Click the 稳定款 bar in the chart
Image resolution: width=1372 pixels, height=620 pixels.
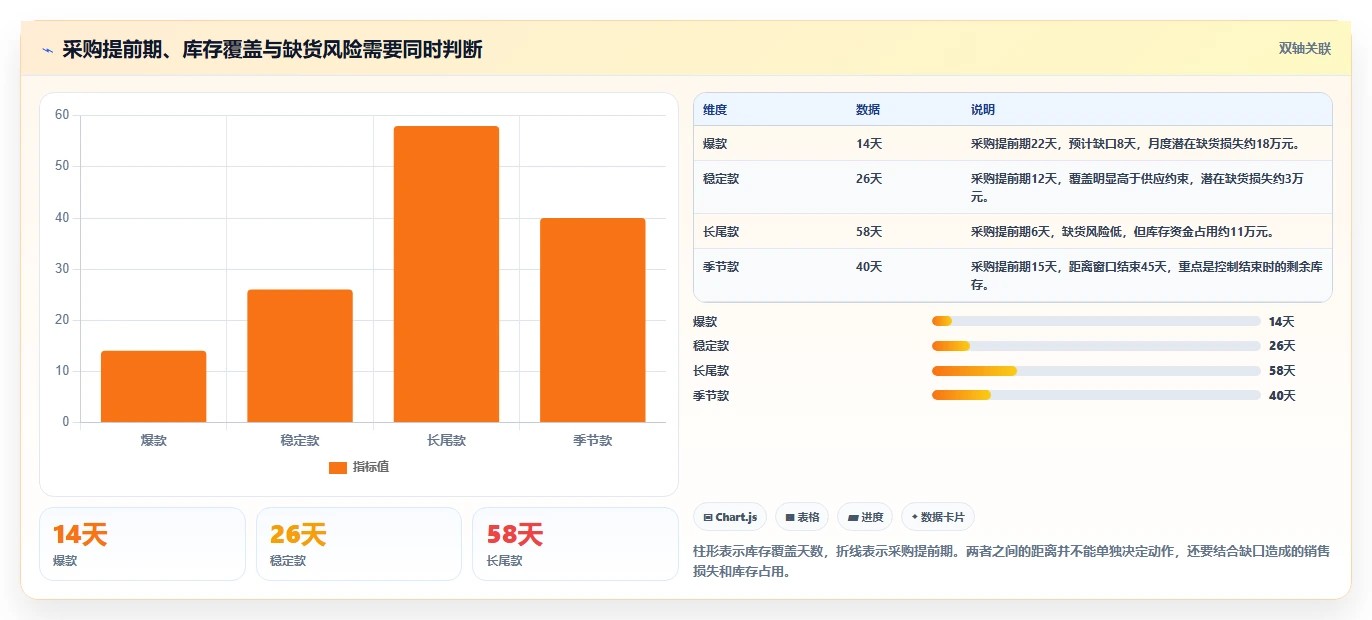(300, 356)
